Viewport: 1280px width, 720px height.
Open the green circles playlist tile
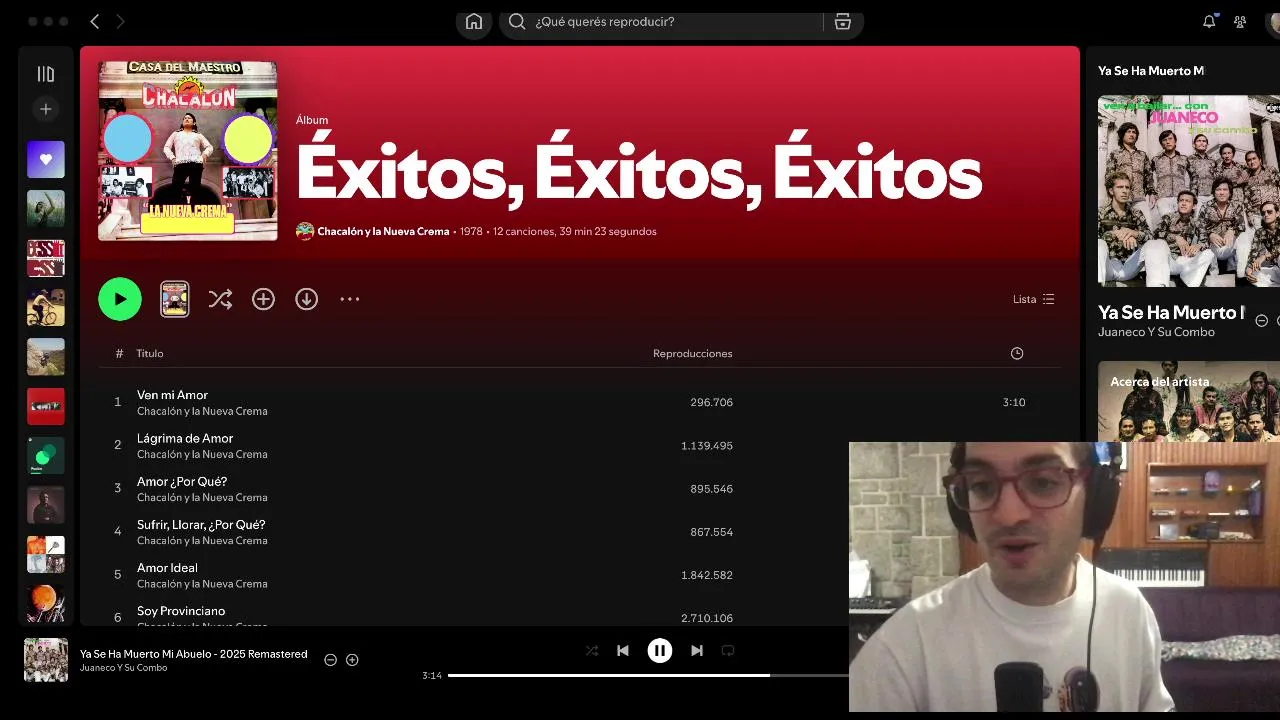(x=45, y=456)
